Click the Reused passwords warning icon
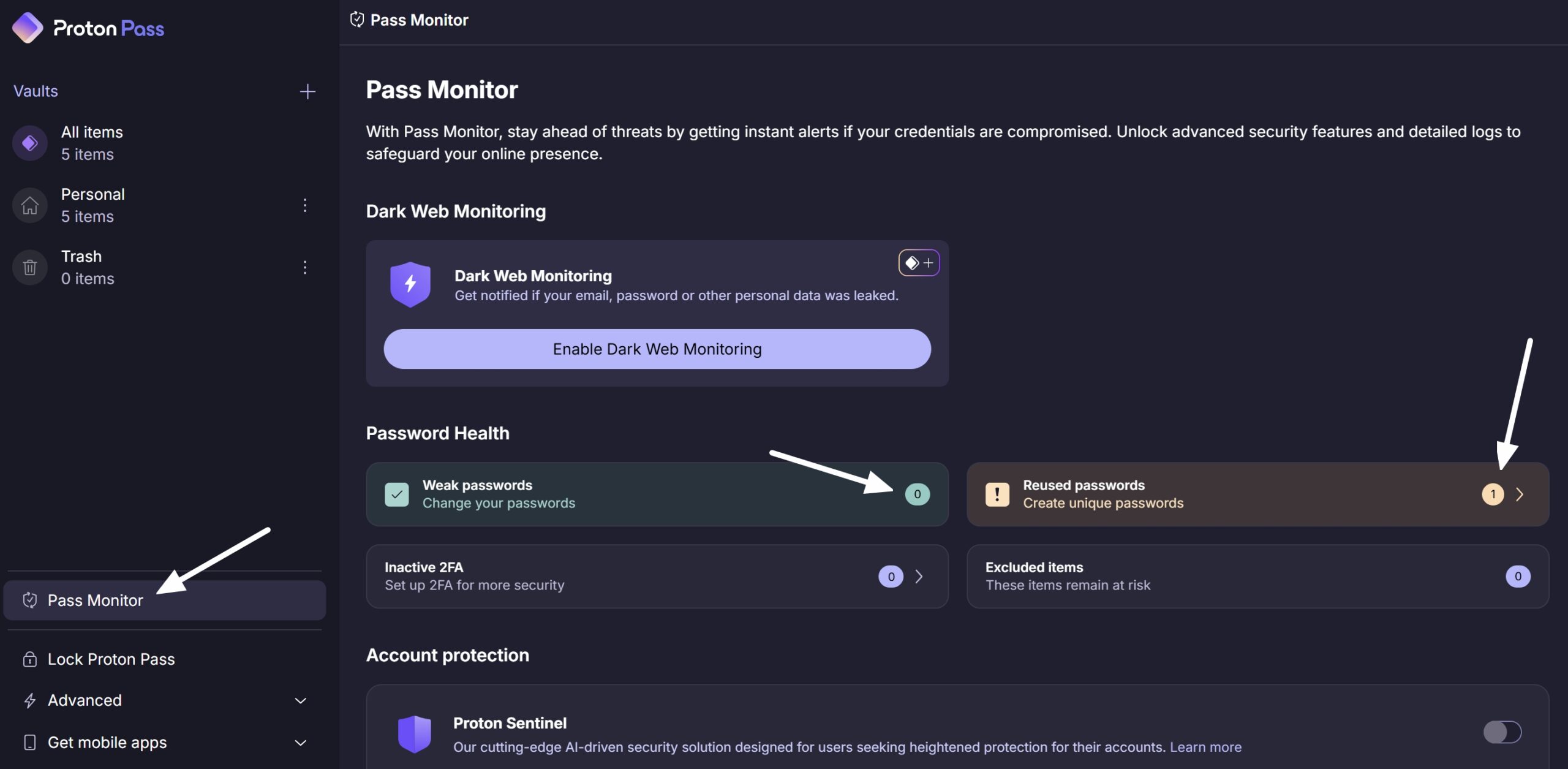The image size is (1568, 769). click(x=997, y=494)
